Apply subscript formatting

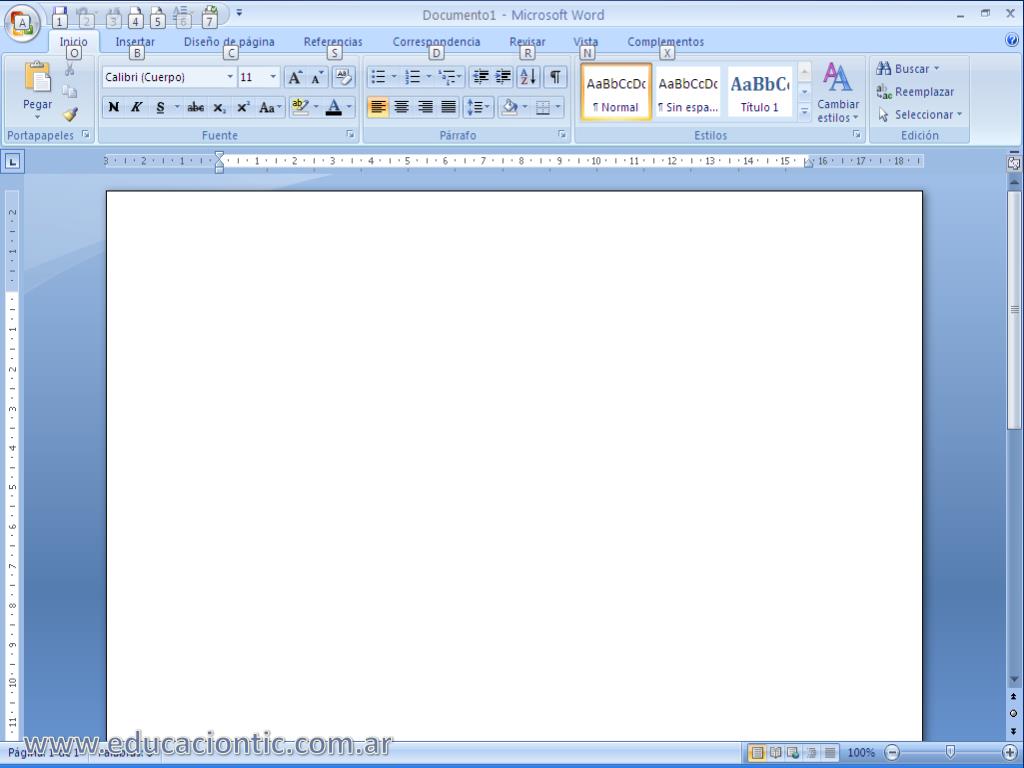point(219,107)
